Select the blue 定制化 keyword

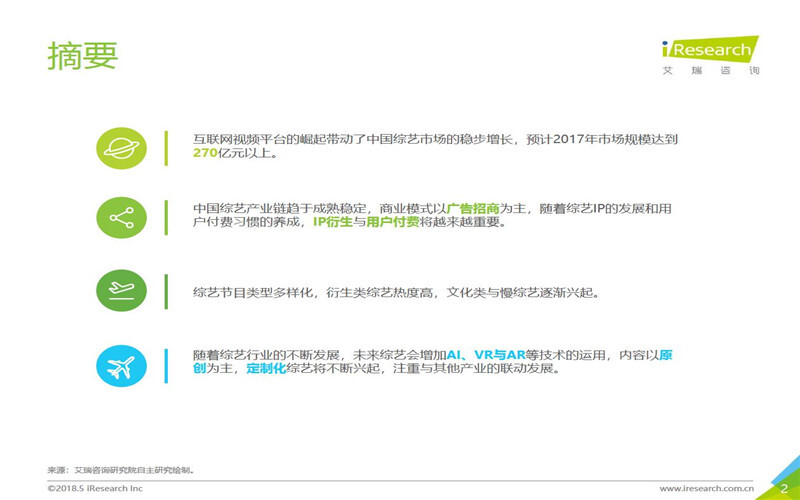(x=265, y=369)
